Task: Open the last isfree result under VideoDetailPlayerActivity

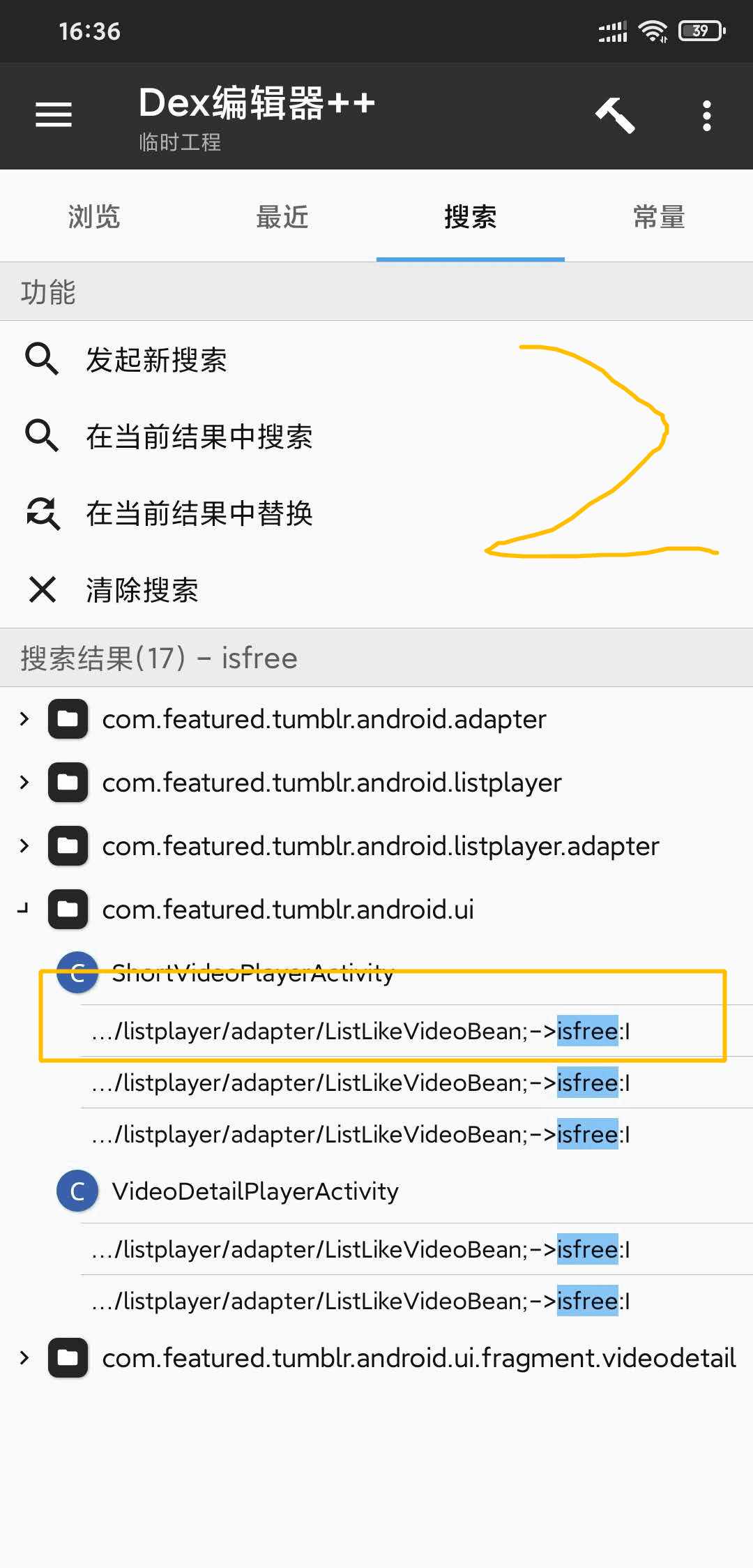Action: [417, 1301]
